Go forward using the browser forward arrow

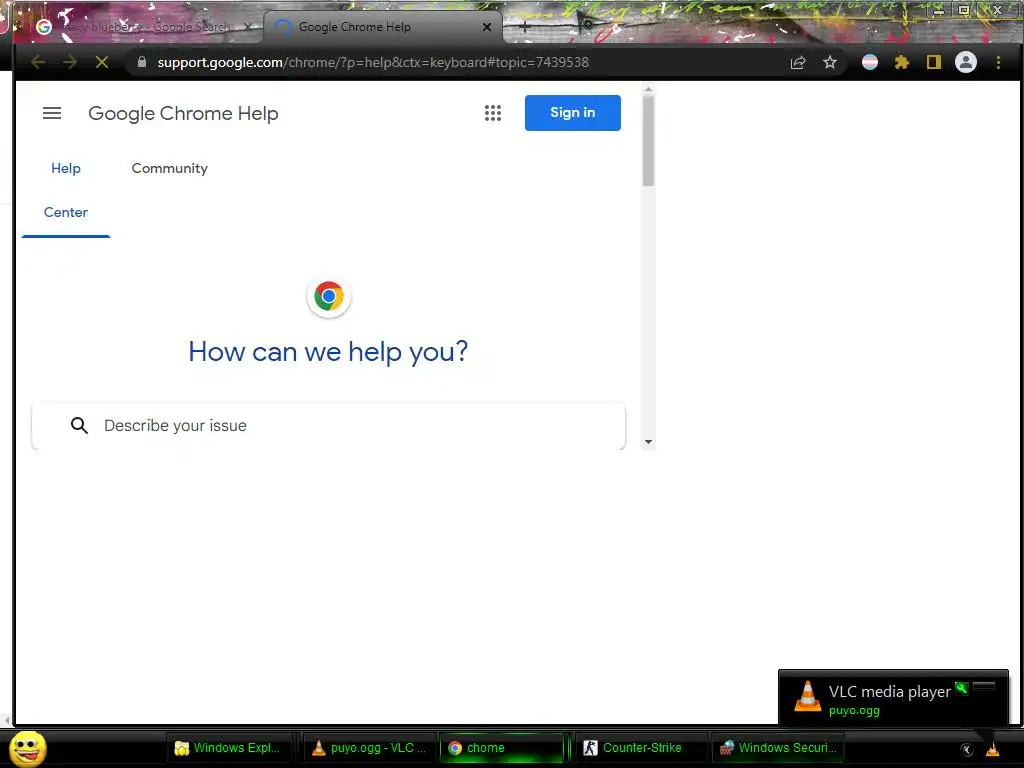click(x=70, y=62)
